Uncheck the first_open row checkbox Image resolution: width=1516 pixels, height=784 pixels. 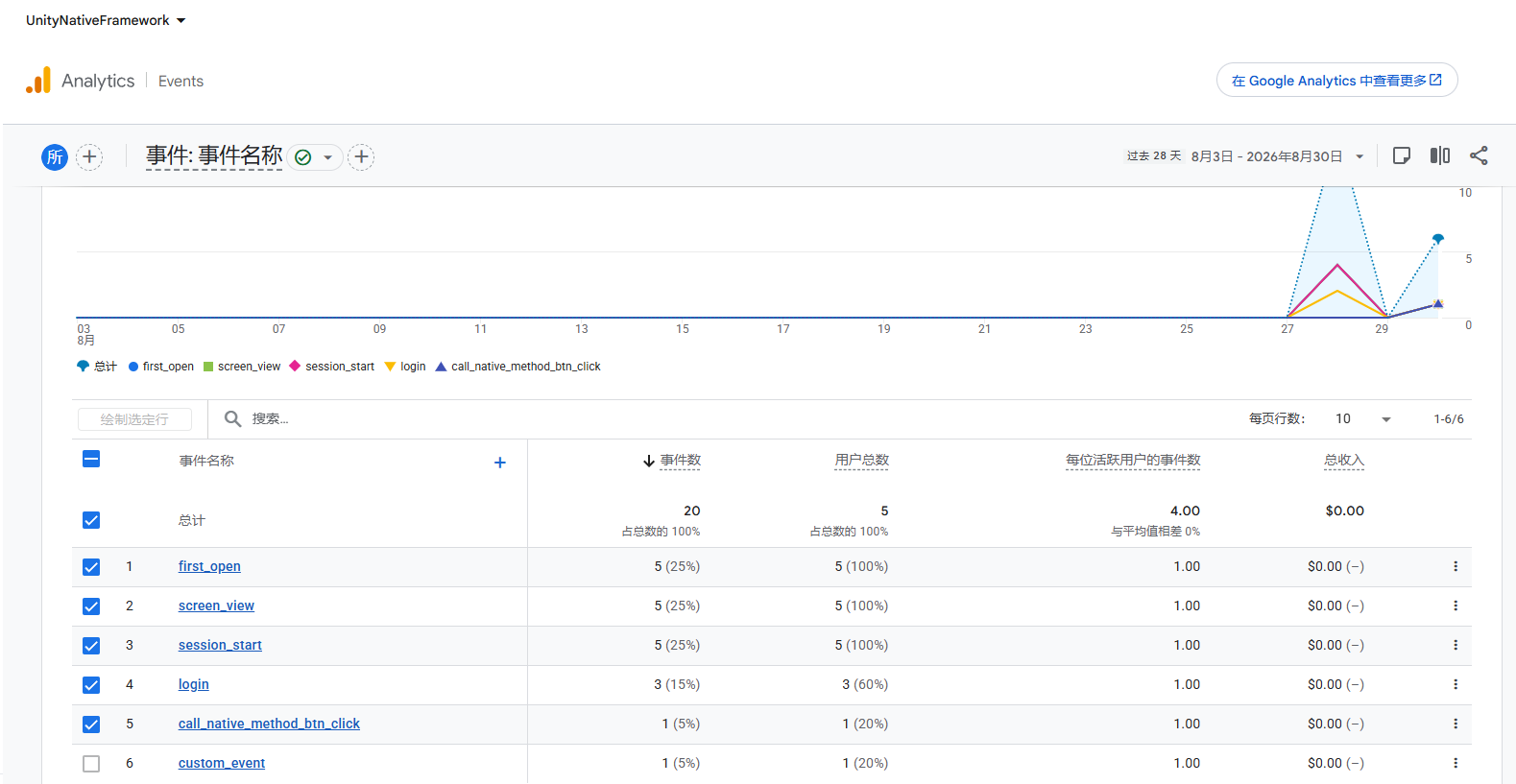coord(91,567)
